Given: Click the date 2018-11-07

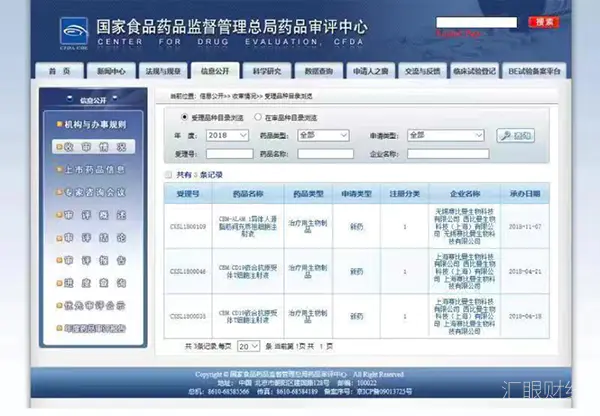Looking at the screenshot, I should 525,227.
